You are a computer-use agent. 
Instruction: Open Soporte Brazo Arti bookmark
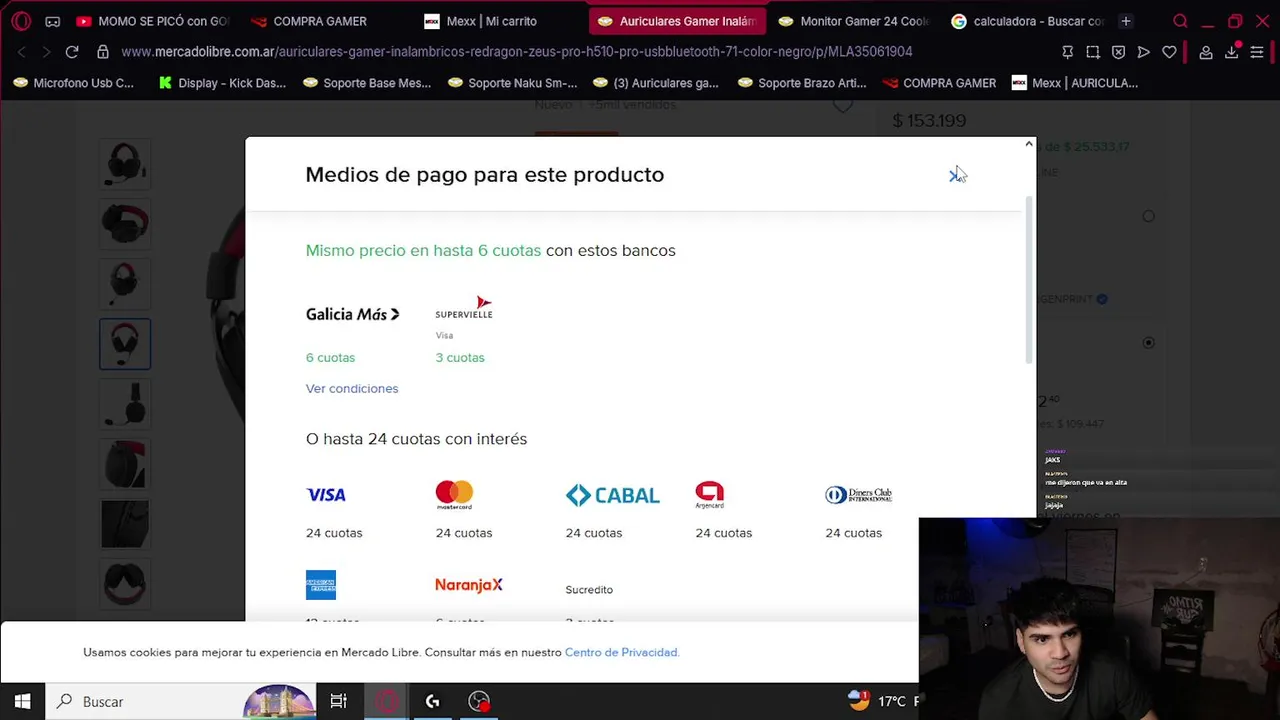[x=802, y=83]
